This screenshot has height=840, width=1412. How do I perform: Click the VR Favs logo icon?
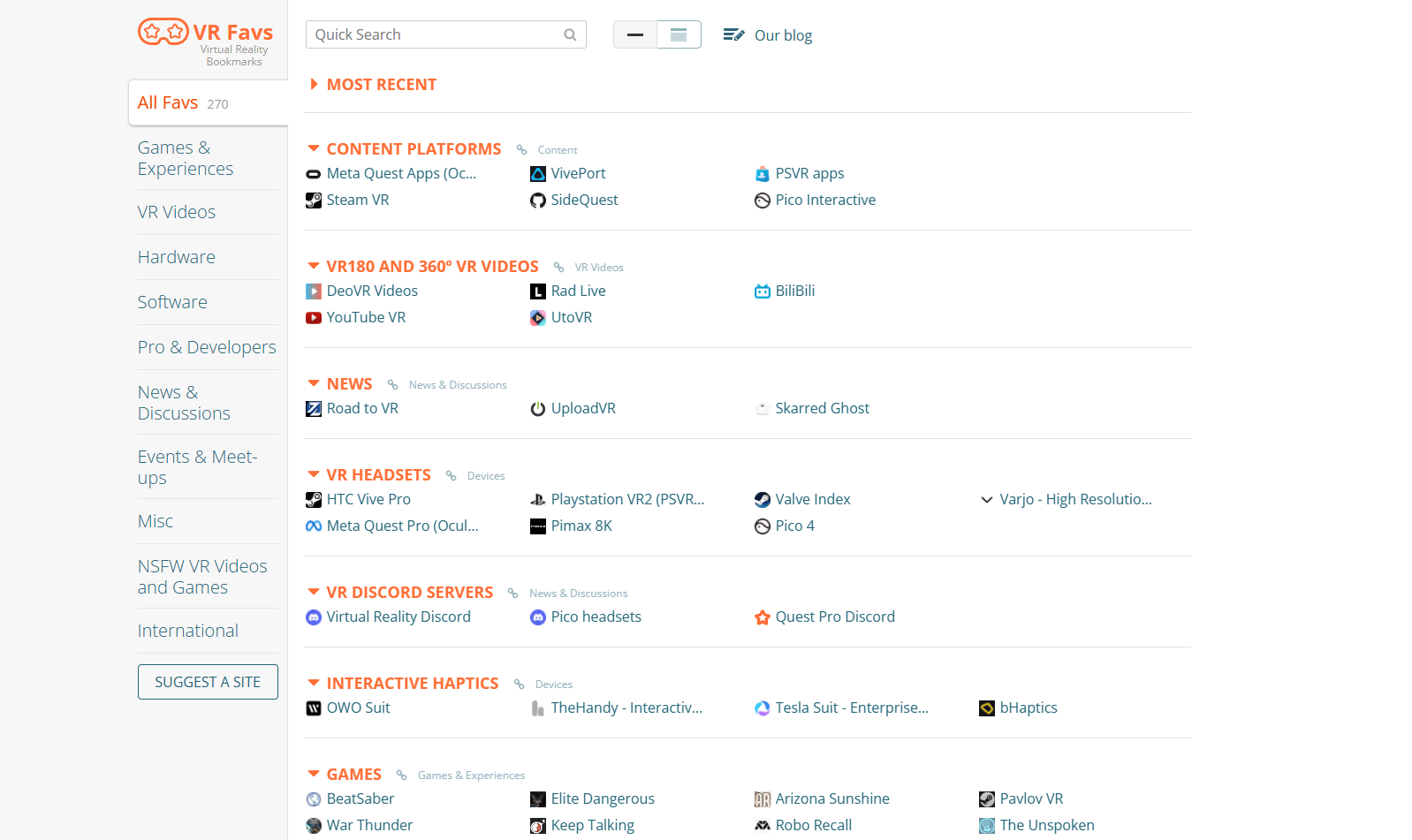click(163, 33)
